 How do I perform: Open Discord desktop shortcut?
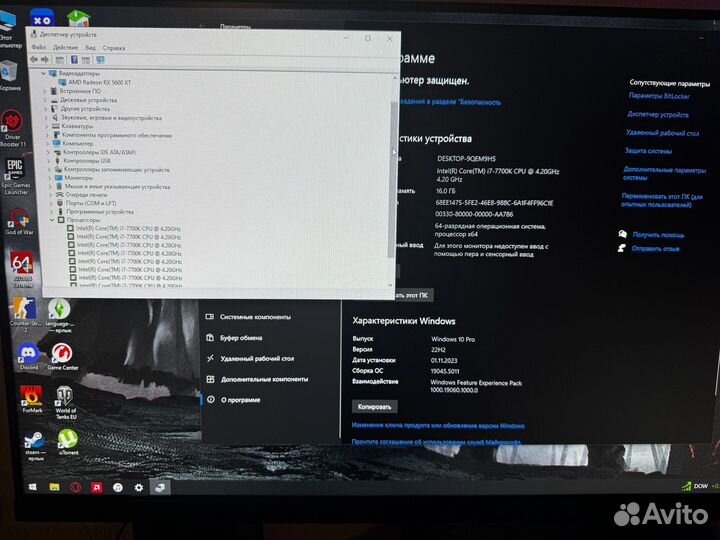28,351
